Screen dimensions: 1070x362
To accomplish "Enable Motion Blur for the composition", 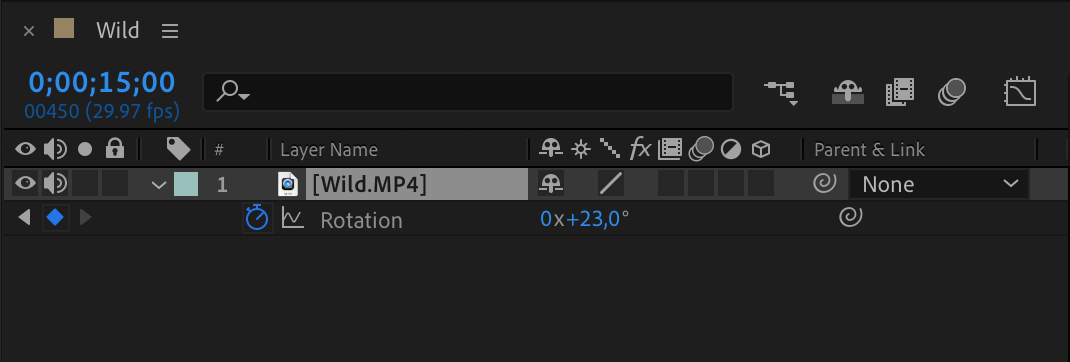I will (x=952, y=92).
